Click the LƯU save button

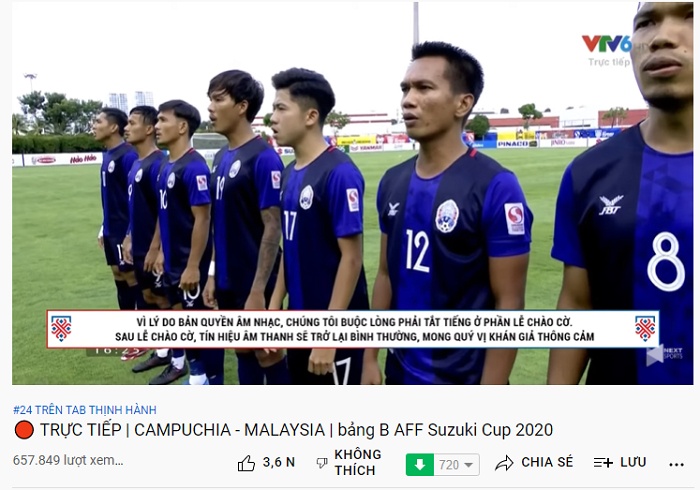tap(633, 462)
